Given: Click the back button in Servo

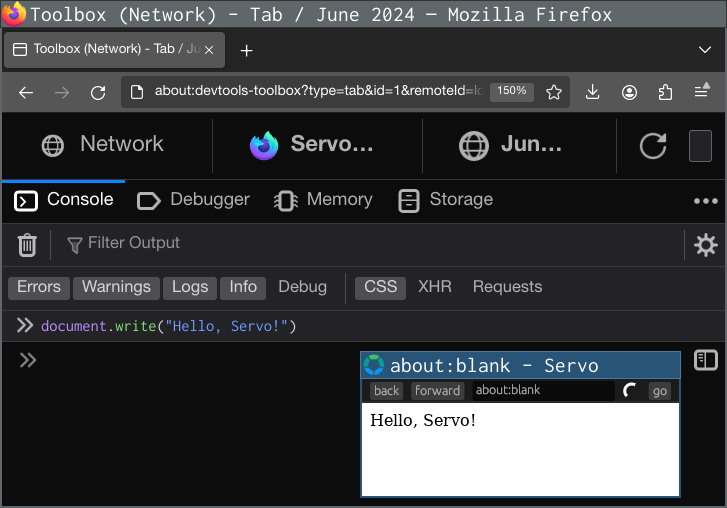Looking at the screenshot, I should click(387, 391).
